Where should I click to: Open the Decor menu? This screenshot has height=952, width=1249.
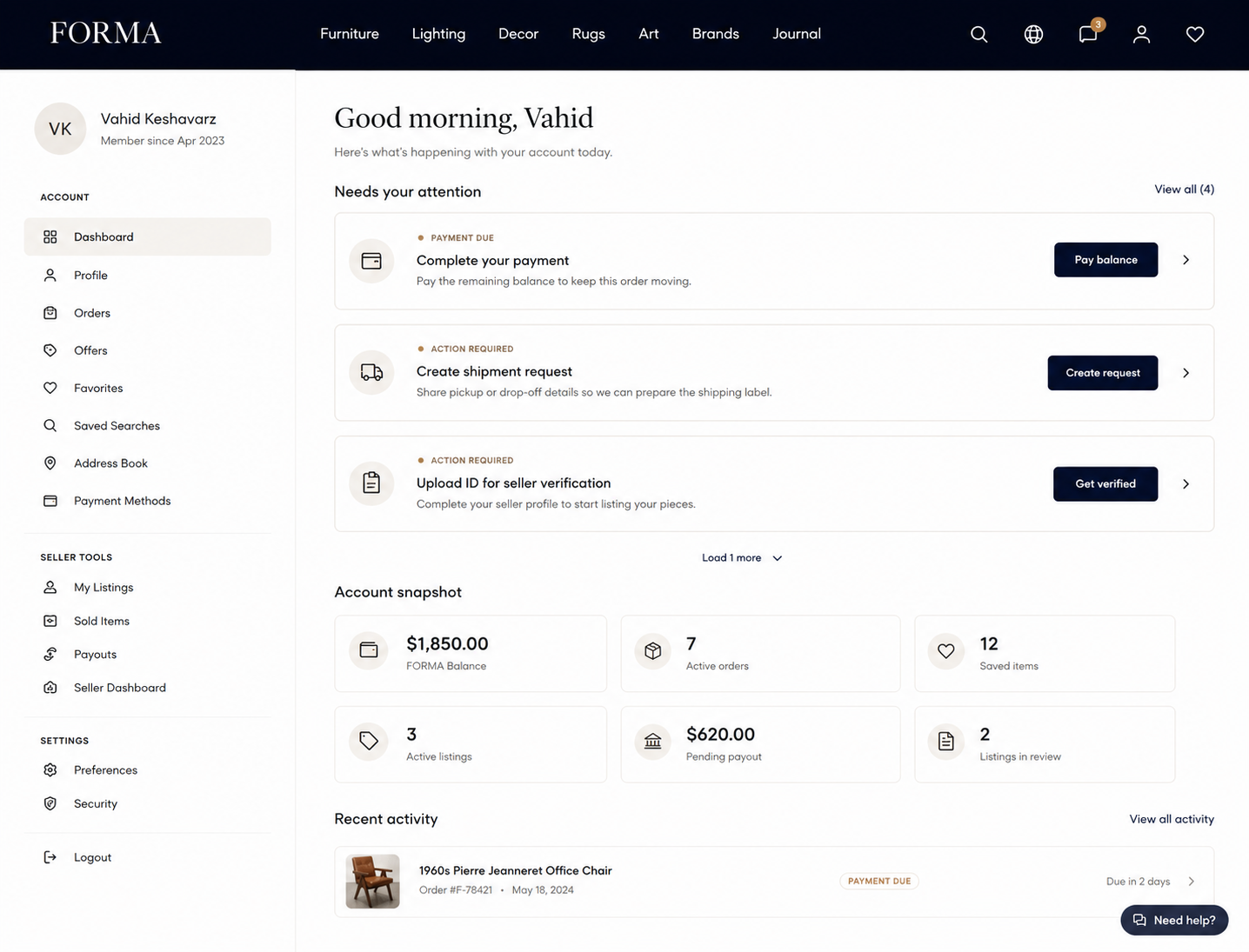point(518,34)
